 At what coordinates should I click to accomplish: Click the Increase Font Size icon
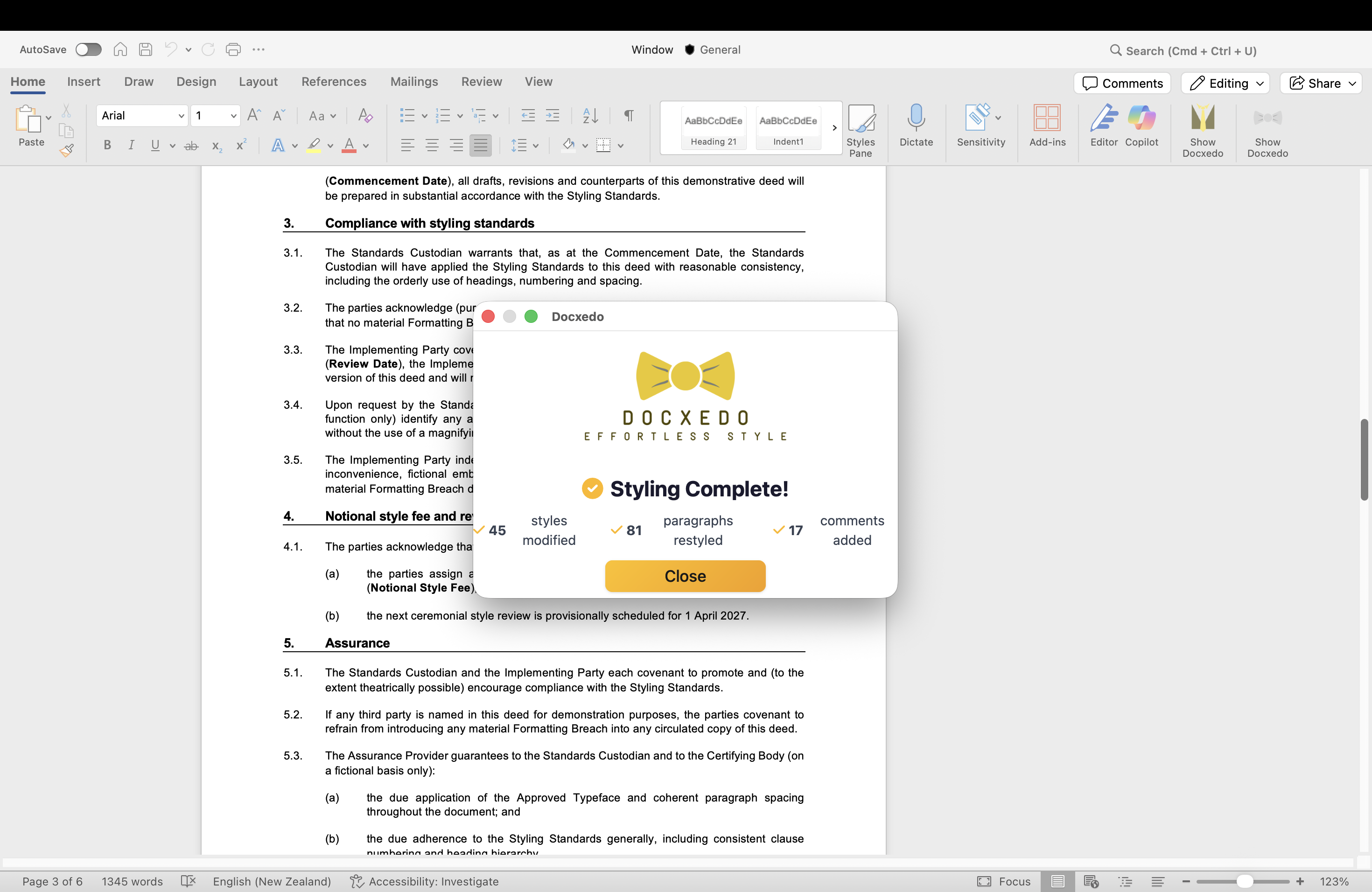coord(254,115)
